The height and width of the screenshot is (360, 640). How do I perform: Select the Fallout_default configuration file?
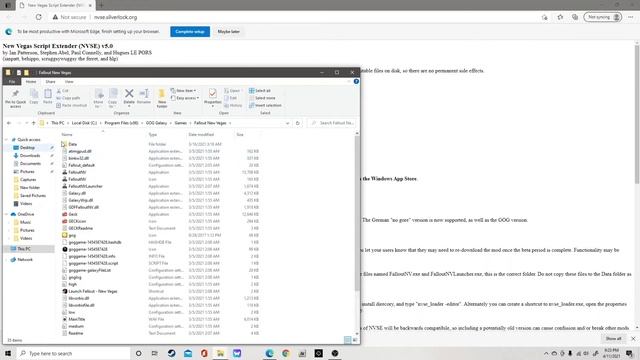pos(81,165)
